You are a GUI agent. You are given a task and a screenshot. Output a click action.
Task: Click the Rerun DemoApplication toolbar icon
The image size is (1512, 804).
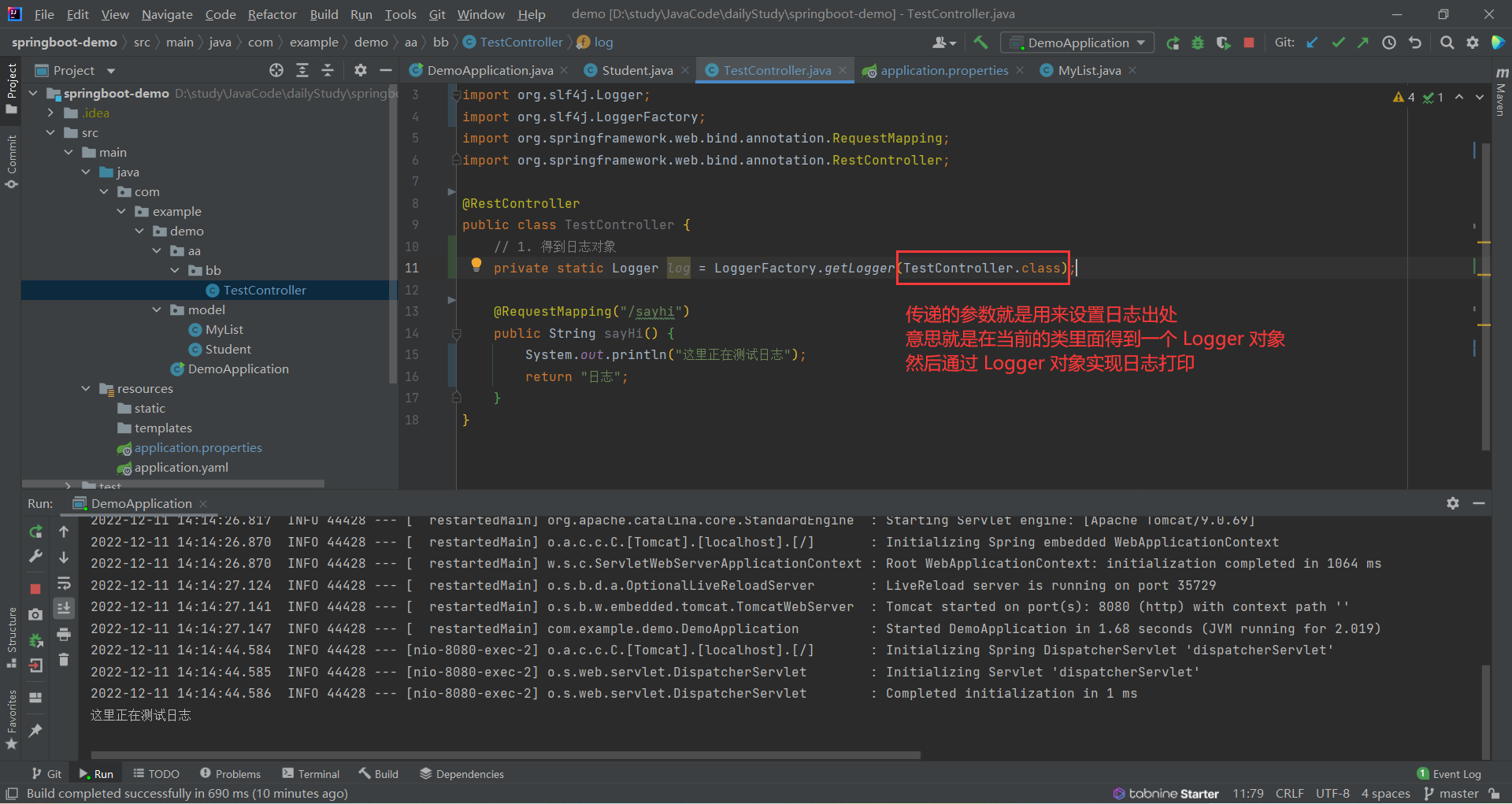[1173, 43]
